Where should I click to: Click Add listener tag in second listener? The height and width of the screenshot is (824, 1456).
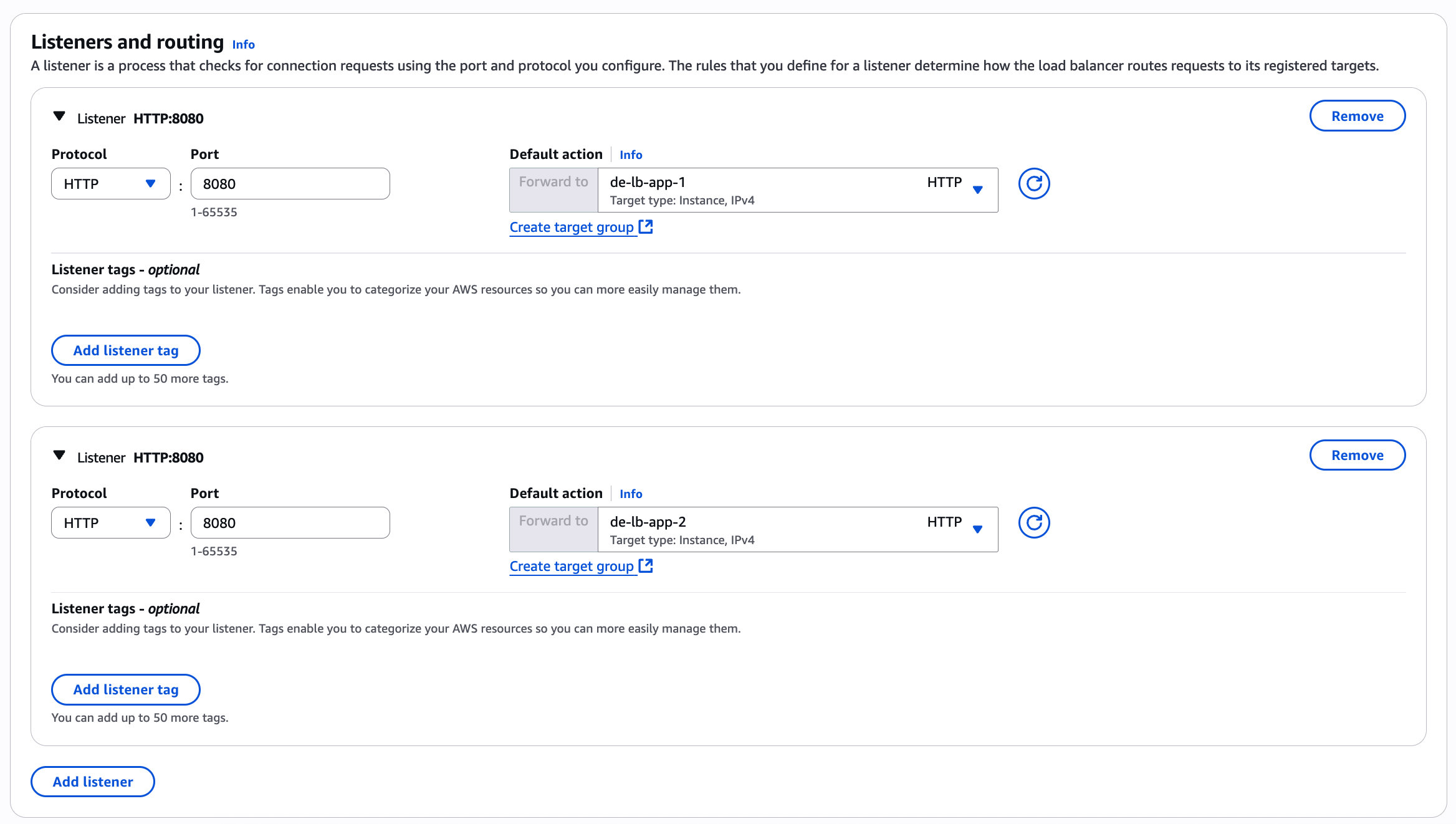[126, 689]
